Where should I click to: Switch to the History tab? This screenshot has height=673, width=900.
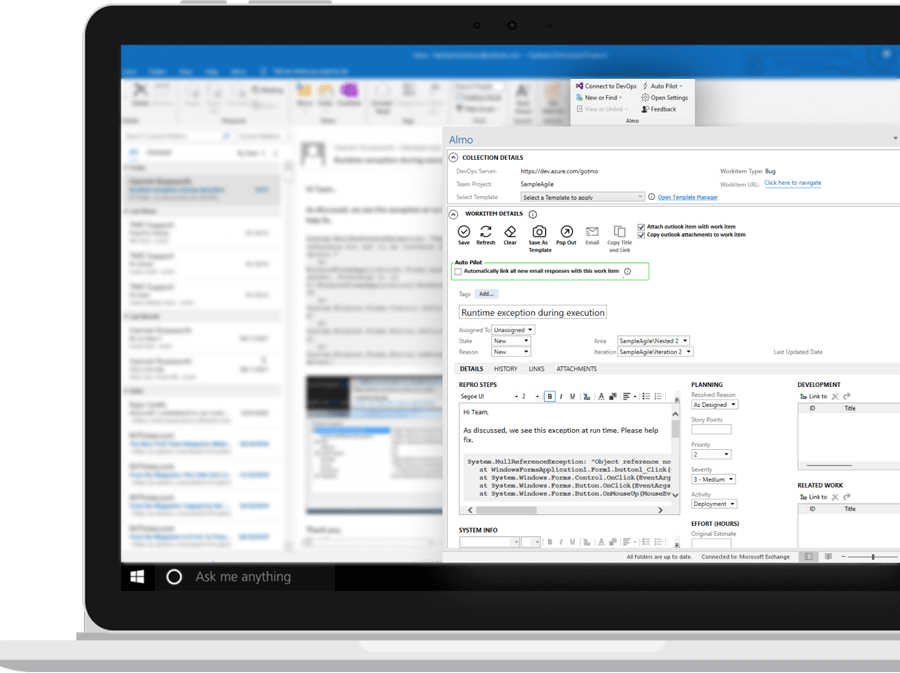point(507,368)
